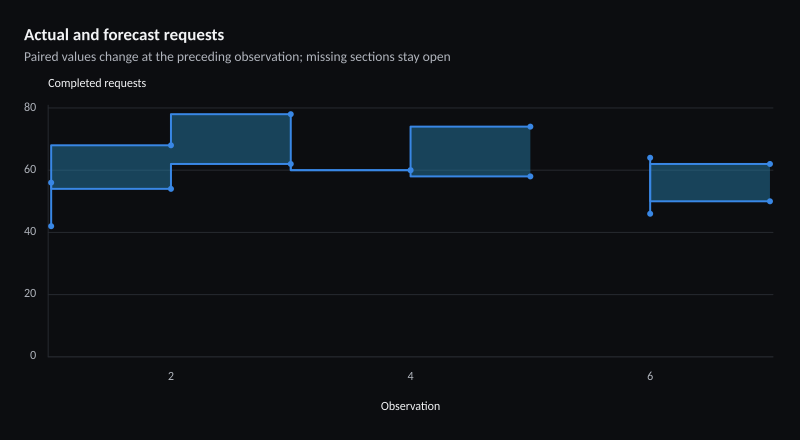Click the y-axis tick label 0
The width and height of the screenshot is (800, 440).
point(33,356)
